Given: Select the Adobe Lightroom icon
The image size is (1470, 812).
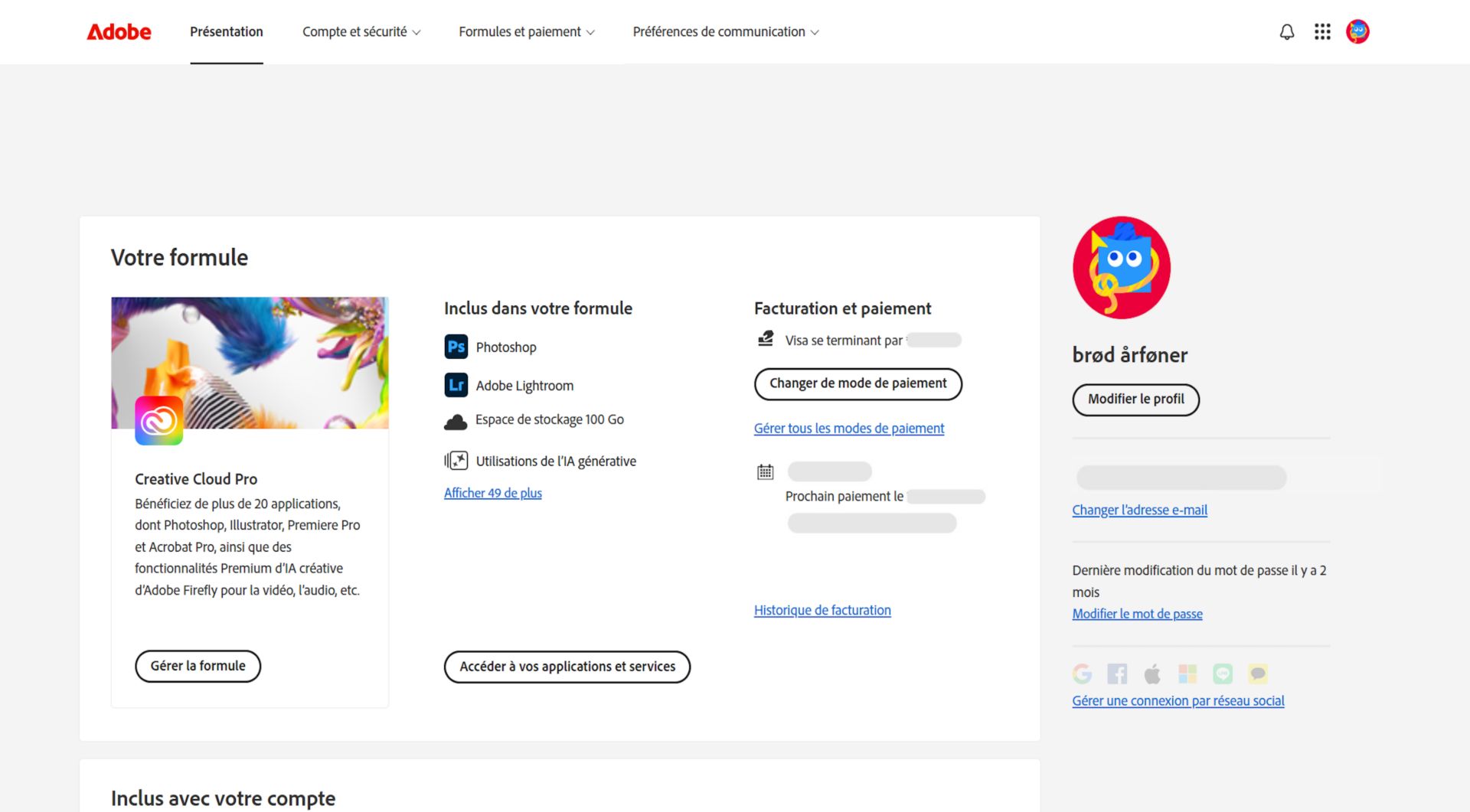Looking at the screenshot, I should click(456, 385).
